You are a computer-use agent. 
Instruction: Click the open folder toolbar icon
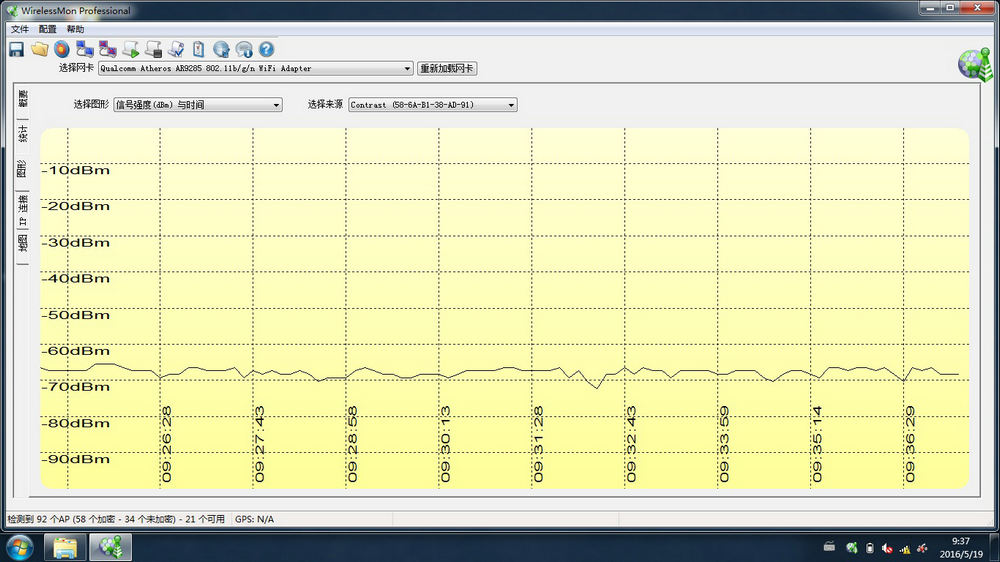coord(39,49)
